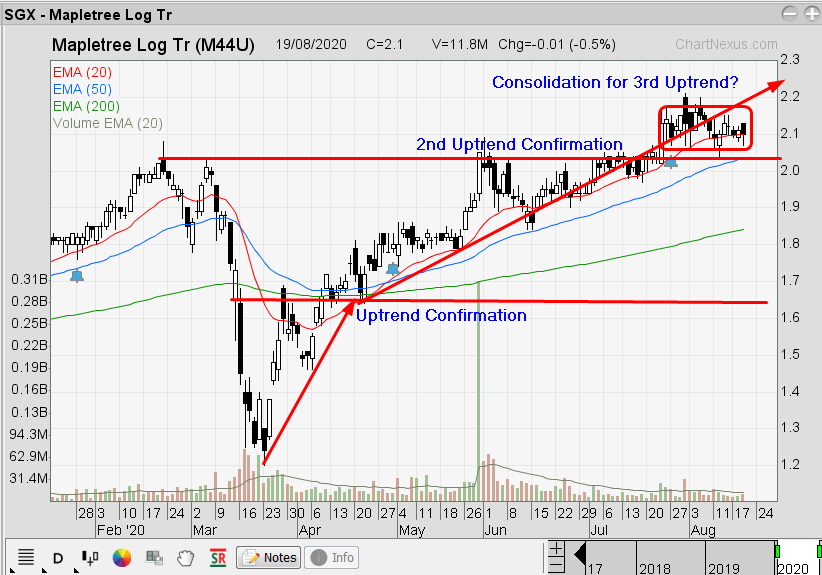
Task: Select 'Consolidation for 3rd Uptrend?' note
Action: (x=615, y=82)
